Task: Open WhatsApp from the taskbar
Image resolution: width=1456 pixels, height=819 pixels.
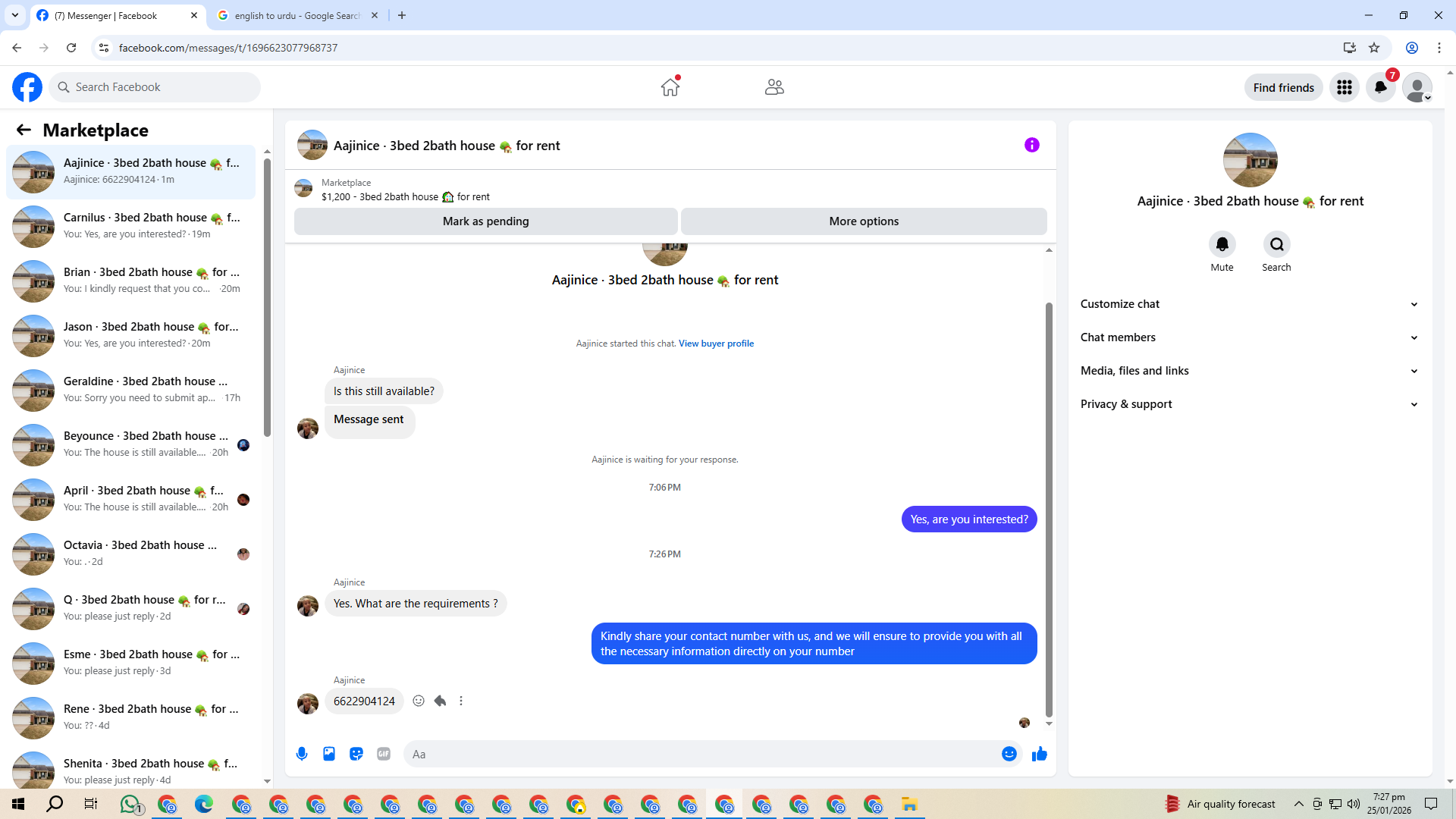Action: [130, 804]
